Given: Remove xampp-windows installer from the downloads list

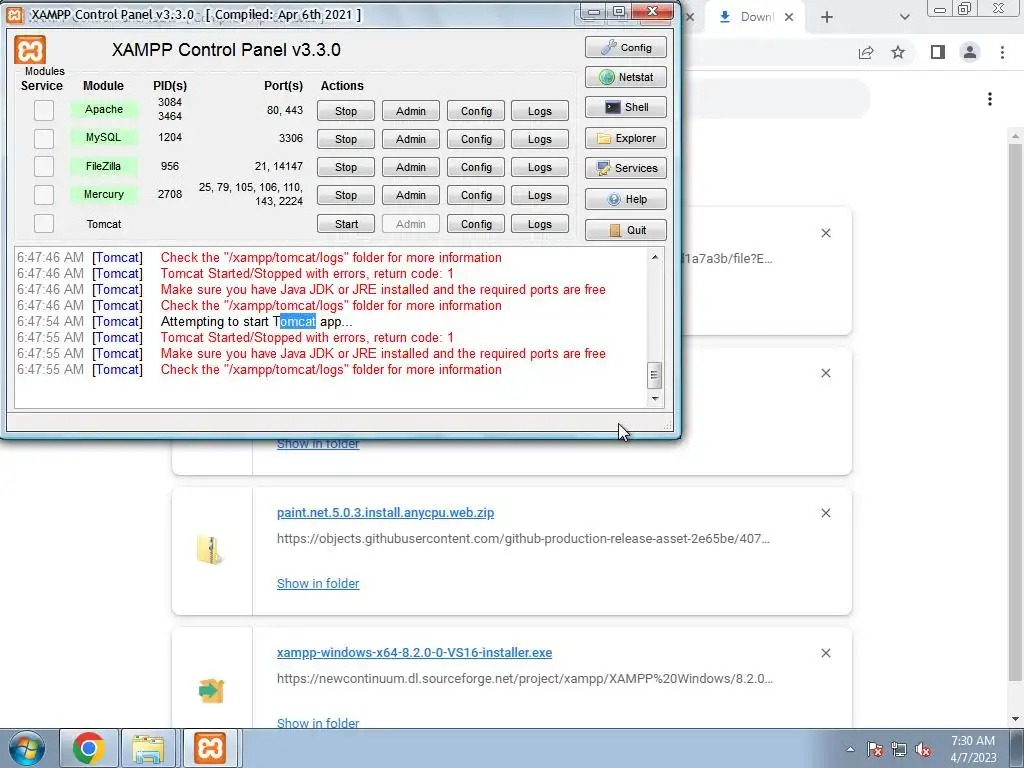Looking at the screenshot, I should pos(825,653).
